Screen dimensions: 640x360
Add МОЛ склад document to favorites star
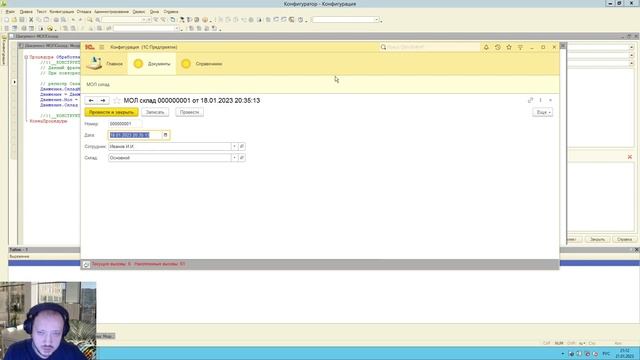click(x=117, y=100)
